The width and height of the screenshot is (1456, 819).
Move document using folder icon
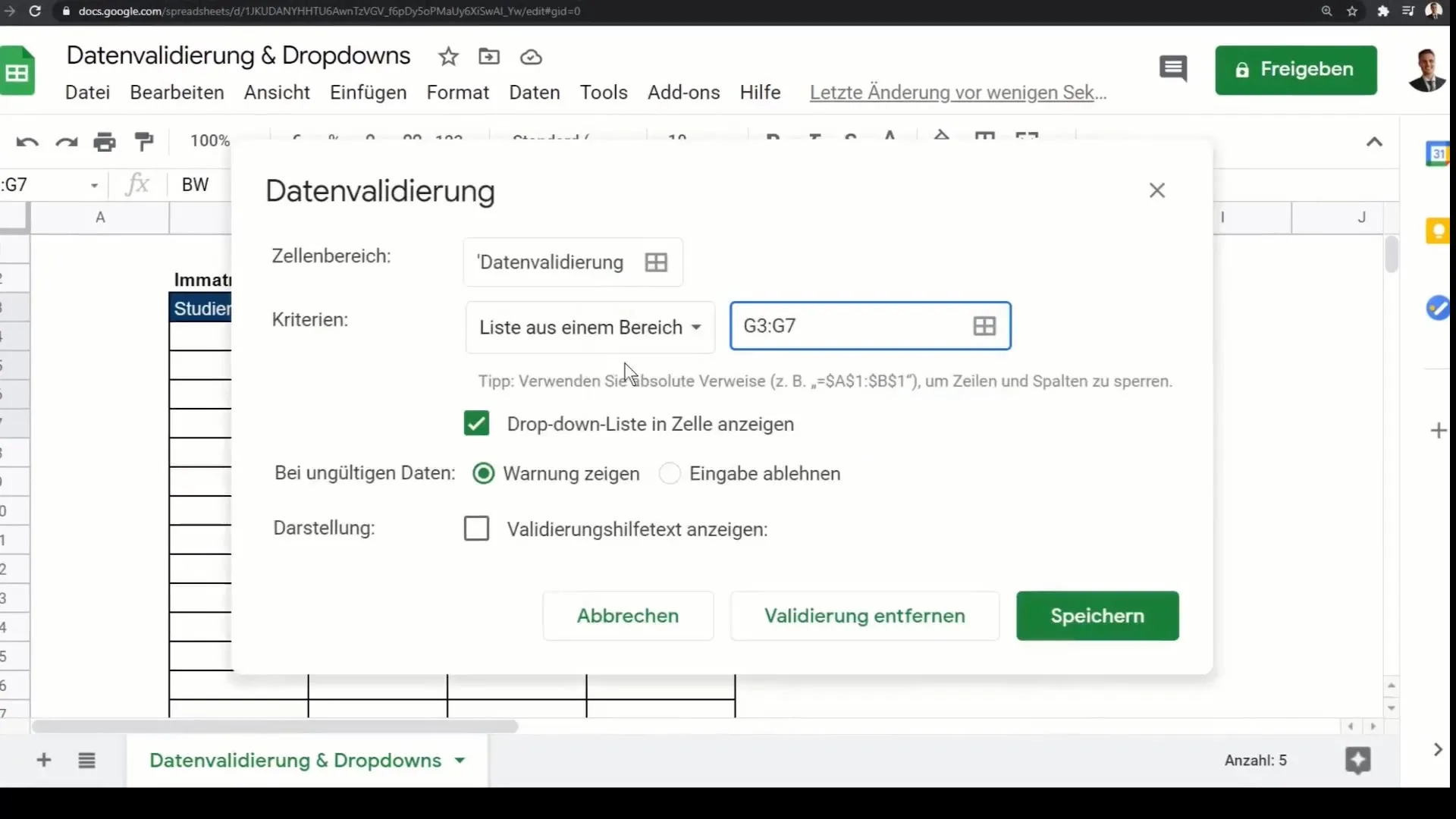(x=489, y=57)
